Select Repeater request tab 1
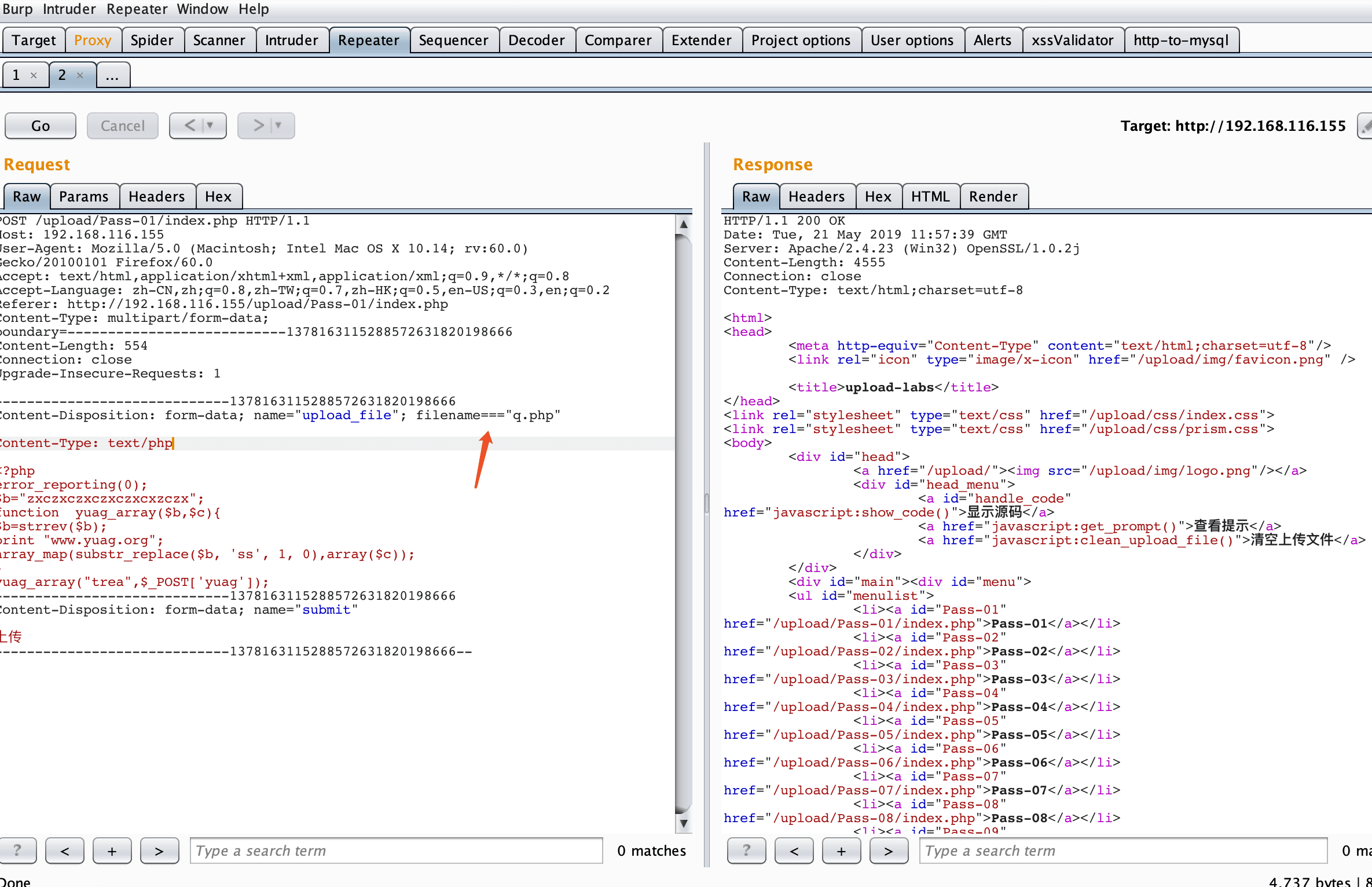The width and height of the screenshot is (1372, 887). (16, 75)
